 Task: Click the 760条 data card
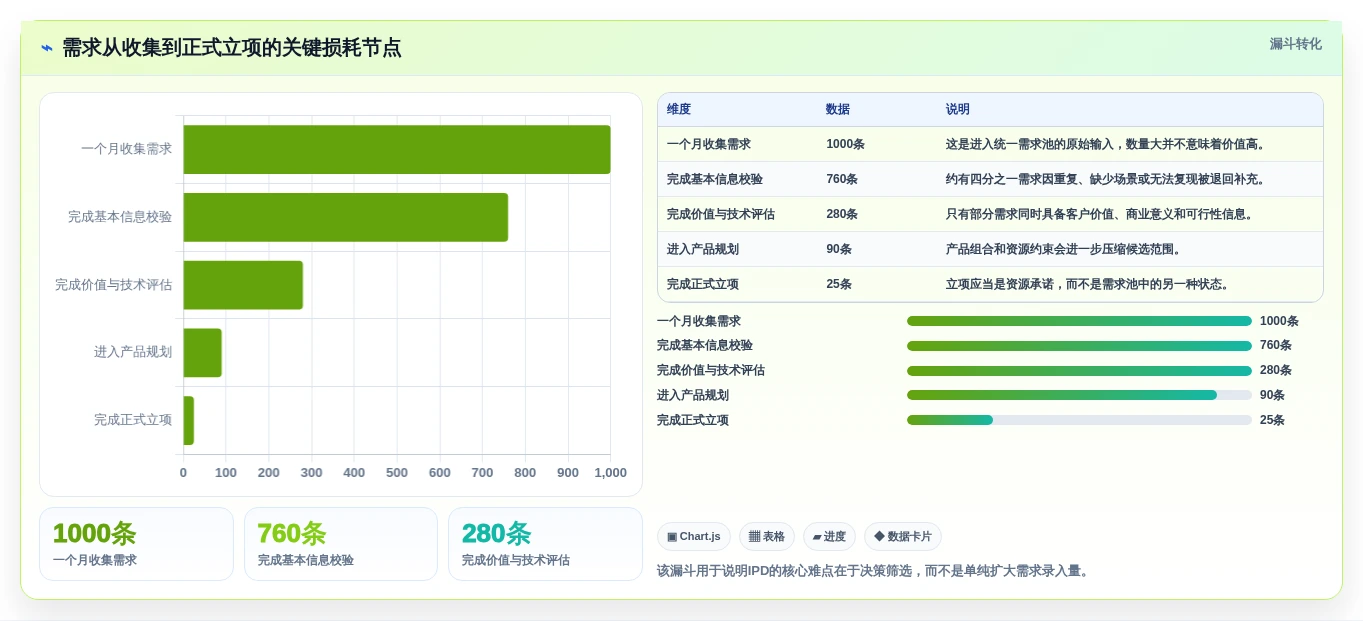pos(341,544)
